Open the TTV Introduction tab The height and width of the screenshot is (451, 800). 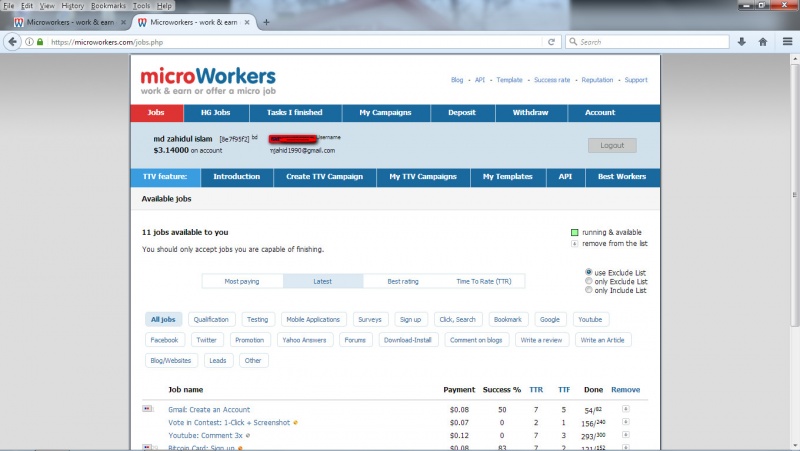coord(236,177)
